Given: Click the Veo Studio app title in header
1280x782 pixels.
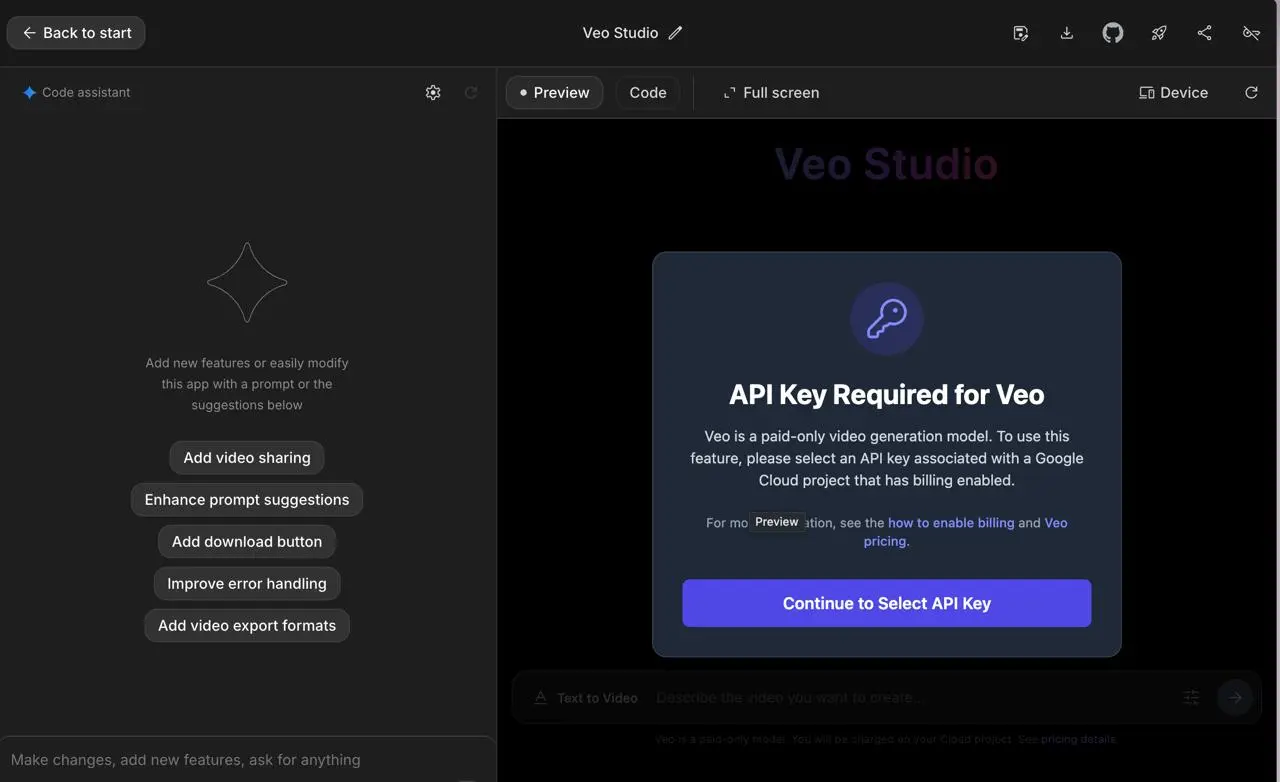Looking at the screenshot, I should click(620, 33).
